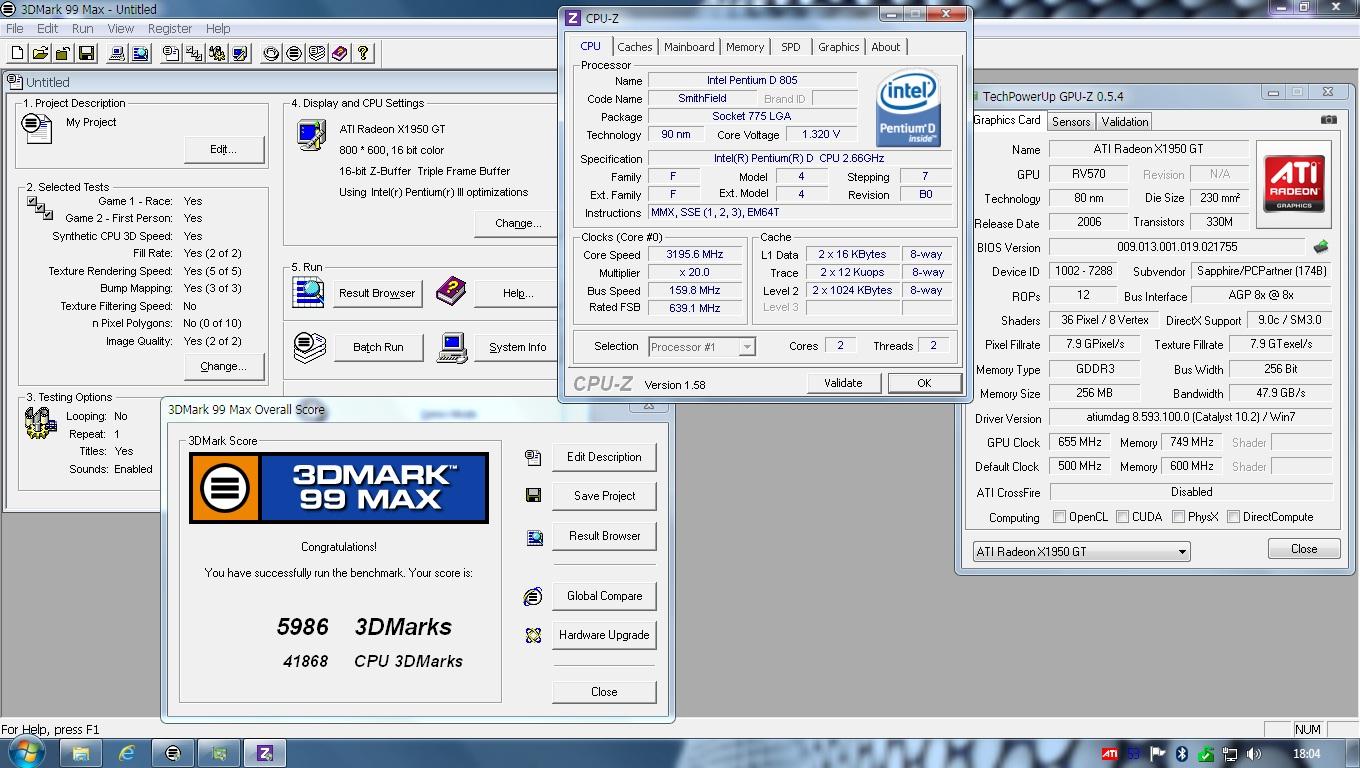Click Change... under Display and CPU Settings

518,223
